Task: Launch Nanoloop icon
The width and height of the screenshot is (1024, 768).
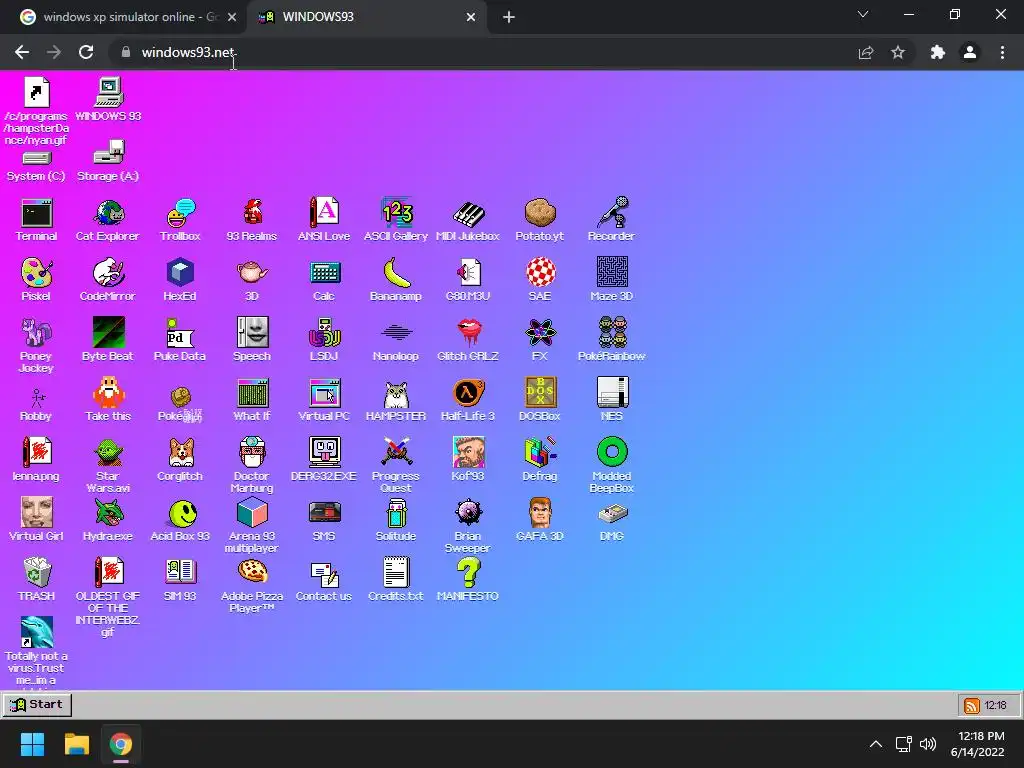Action: [x=396, y=340]
